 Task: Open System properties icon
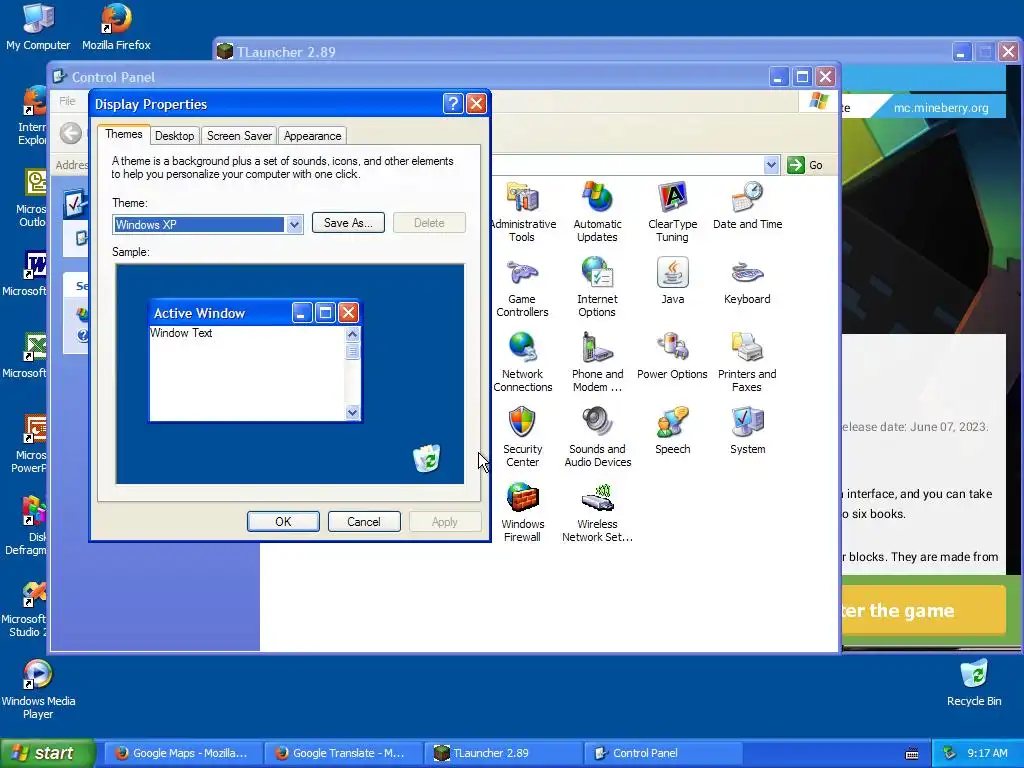pyautogui.click(x=747, y=431)
